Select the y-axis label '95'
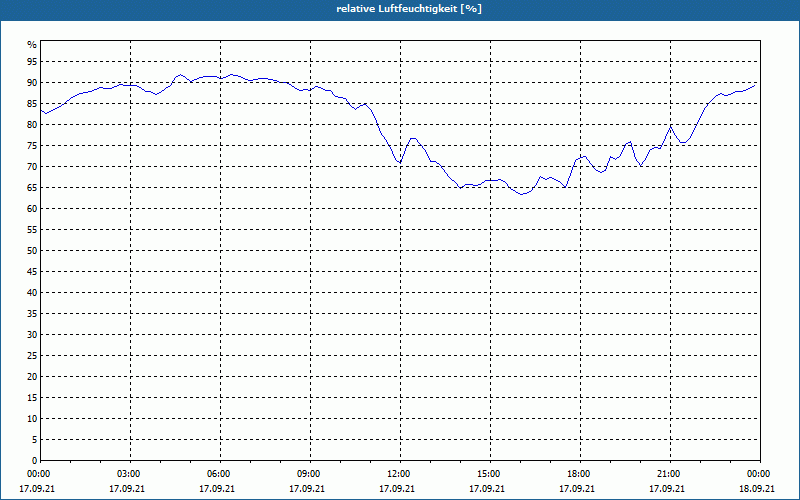Image resolution: width=800 pixels, height=500 pixels. pos(32,62)
